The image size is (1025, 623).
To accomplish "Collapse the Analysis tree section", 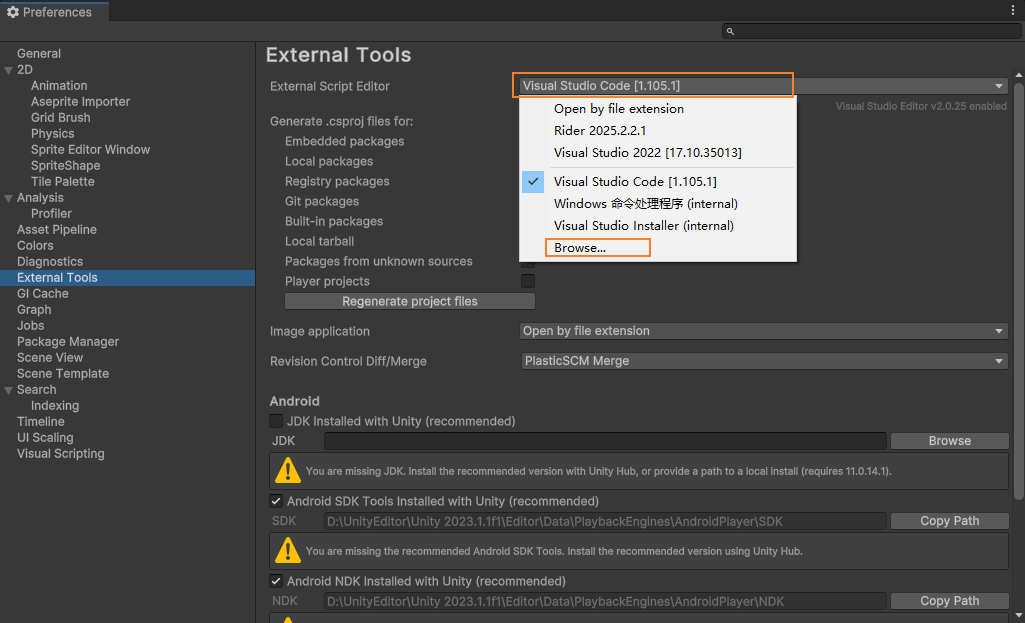I will coord(8,198).
